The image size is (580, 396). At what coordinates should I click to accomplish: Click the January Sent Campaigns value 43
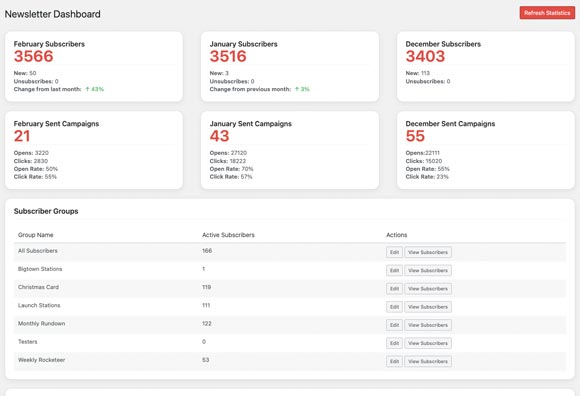(219, 136)
